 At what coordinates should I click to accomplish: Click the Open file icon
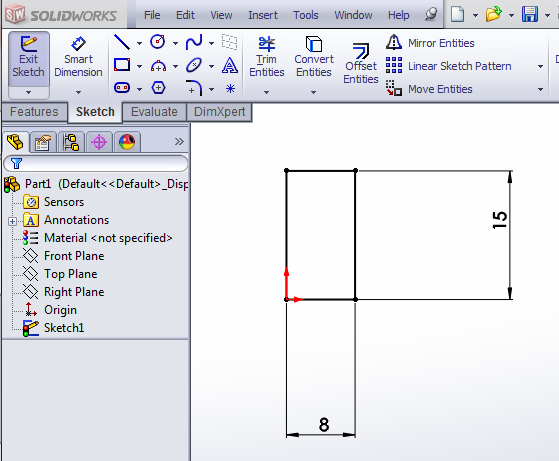coord(494,15)
